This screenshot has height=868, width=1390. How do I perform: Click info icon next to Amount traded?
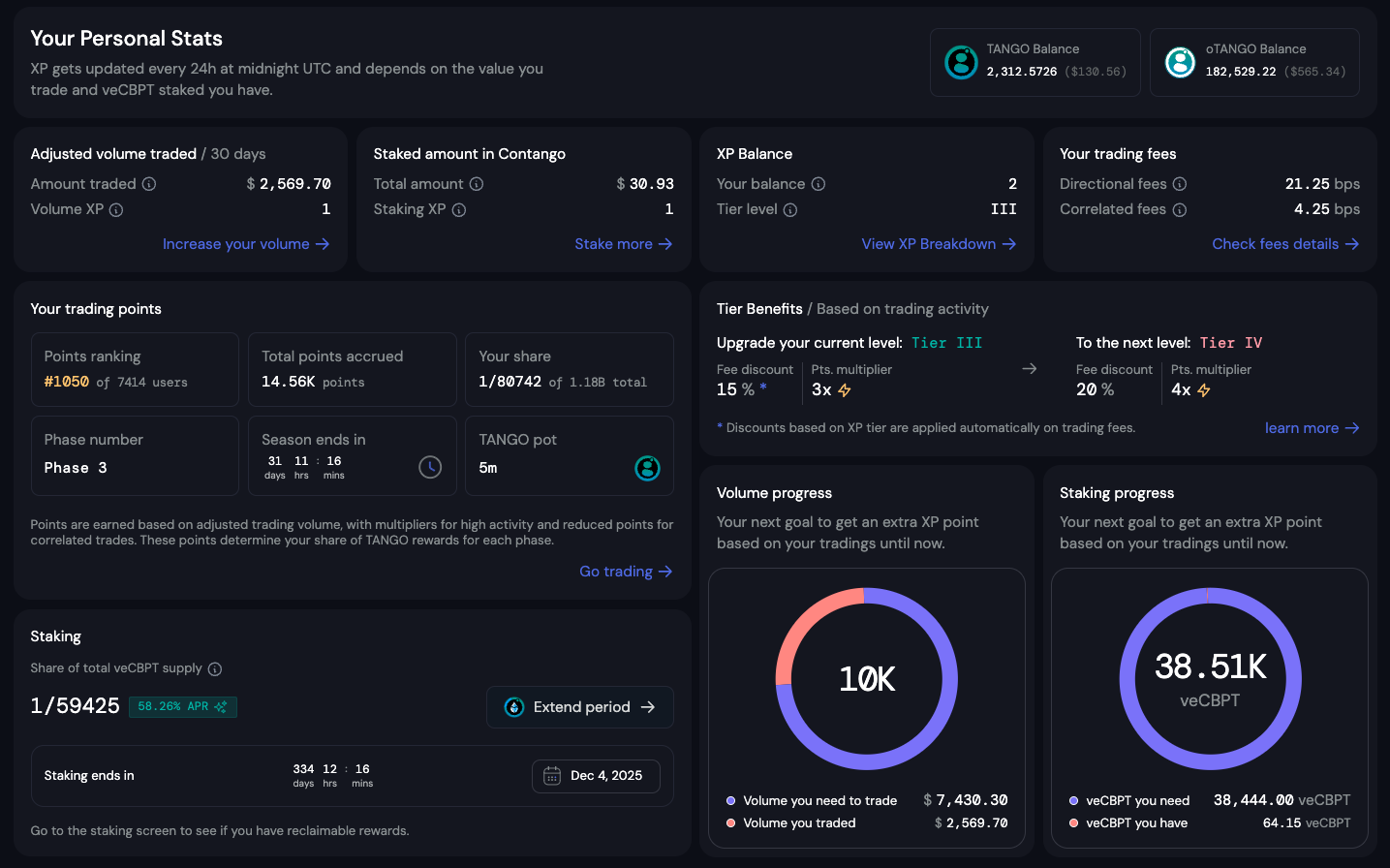click(x=149, y=184)
